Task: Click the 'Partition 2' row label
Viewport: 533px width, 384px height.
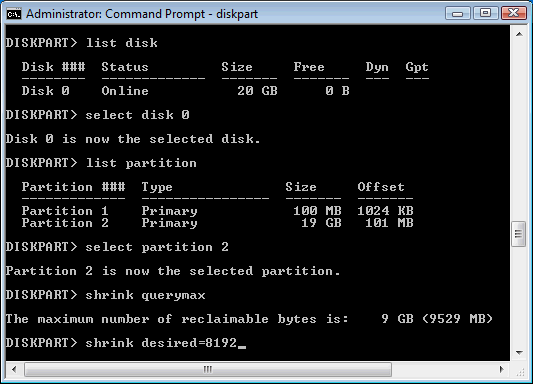Action: pyautogui.click(x=65, y=223)
